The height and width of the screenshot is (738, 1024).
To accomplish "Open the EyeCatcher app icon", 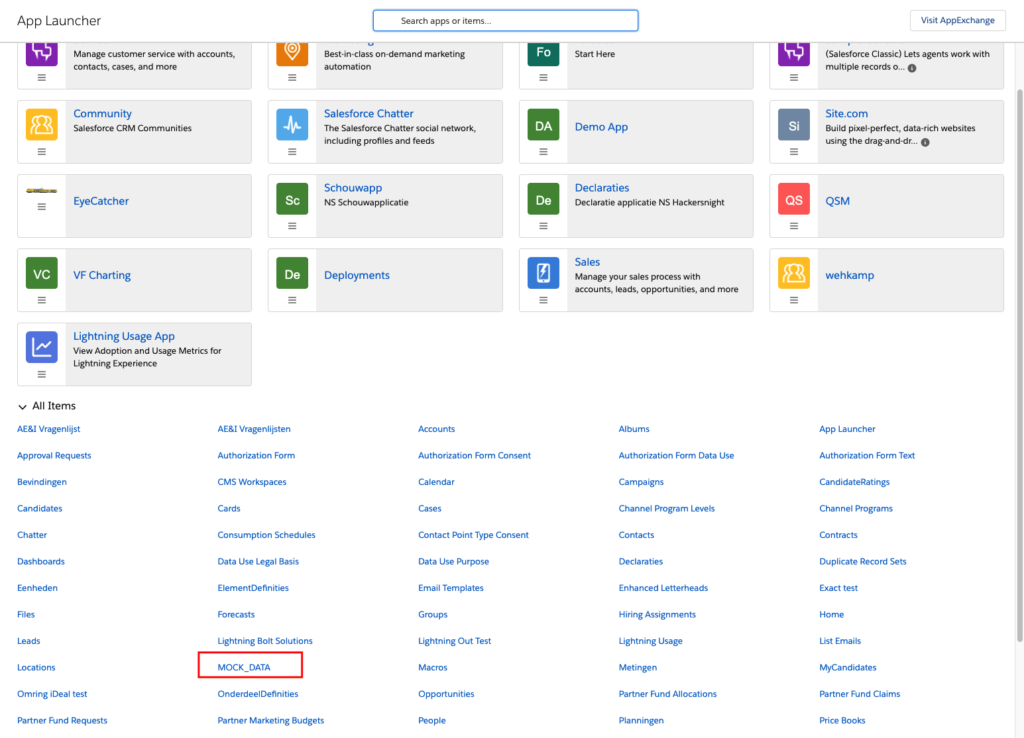I will click(x=42, y=191).
